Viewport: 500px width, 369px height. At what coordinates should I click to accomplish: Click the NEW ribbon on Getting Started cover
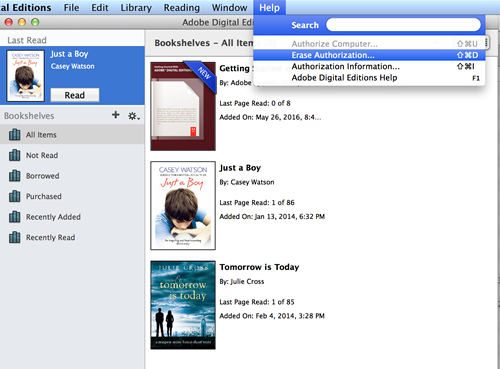[x=203, y=74]
